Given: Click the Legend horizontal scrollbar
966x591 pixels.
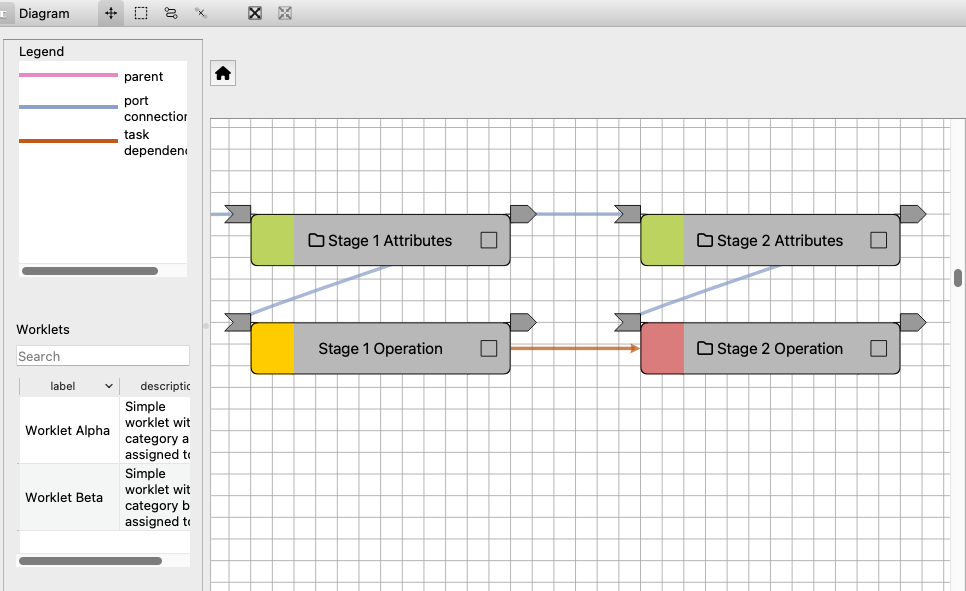Looking at the screenshot, I should click(90, 271).
